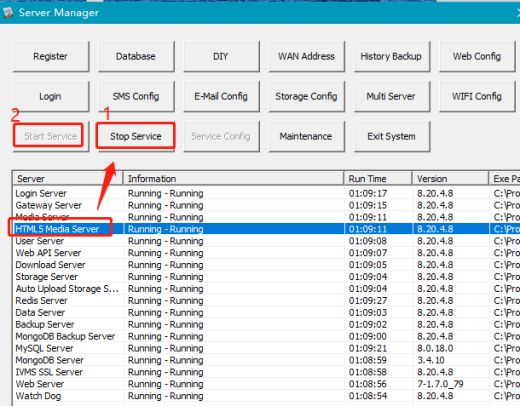Image resolution: width=520 pixels, height=407 pixels.
Task: Click run time 01:08:59 of MongoDB Server
Action: [368, 360]
